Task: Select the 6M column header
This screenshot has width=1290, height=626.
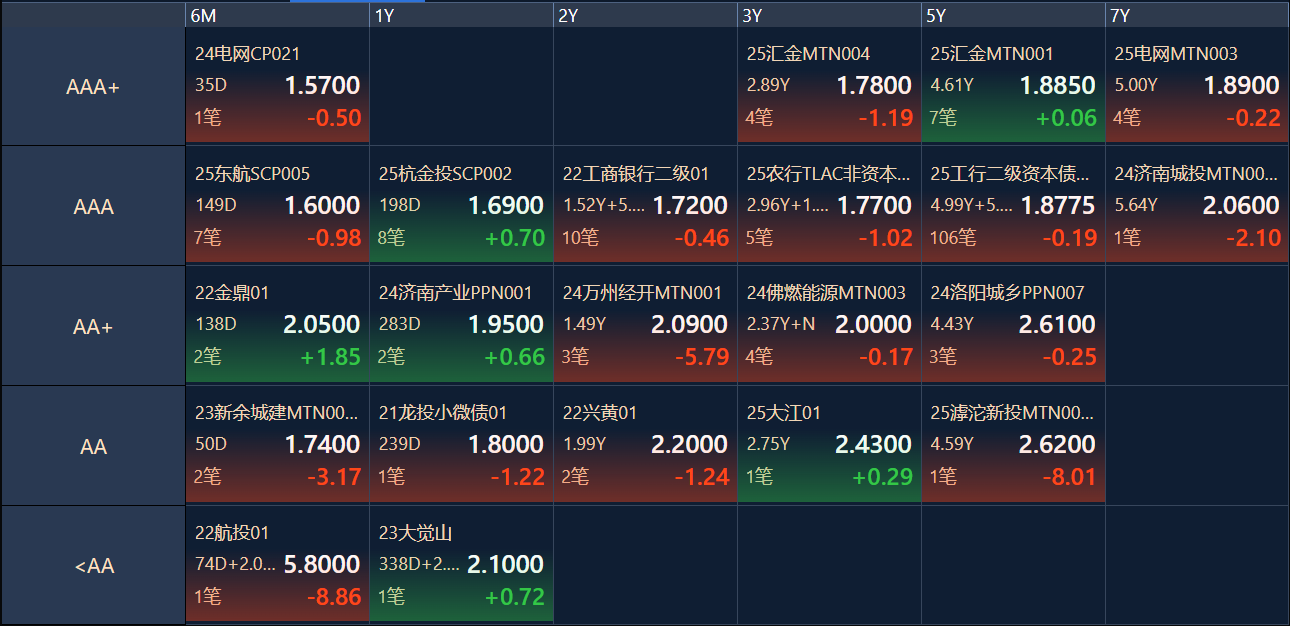Action: pos(278,15)
